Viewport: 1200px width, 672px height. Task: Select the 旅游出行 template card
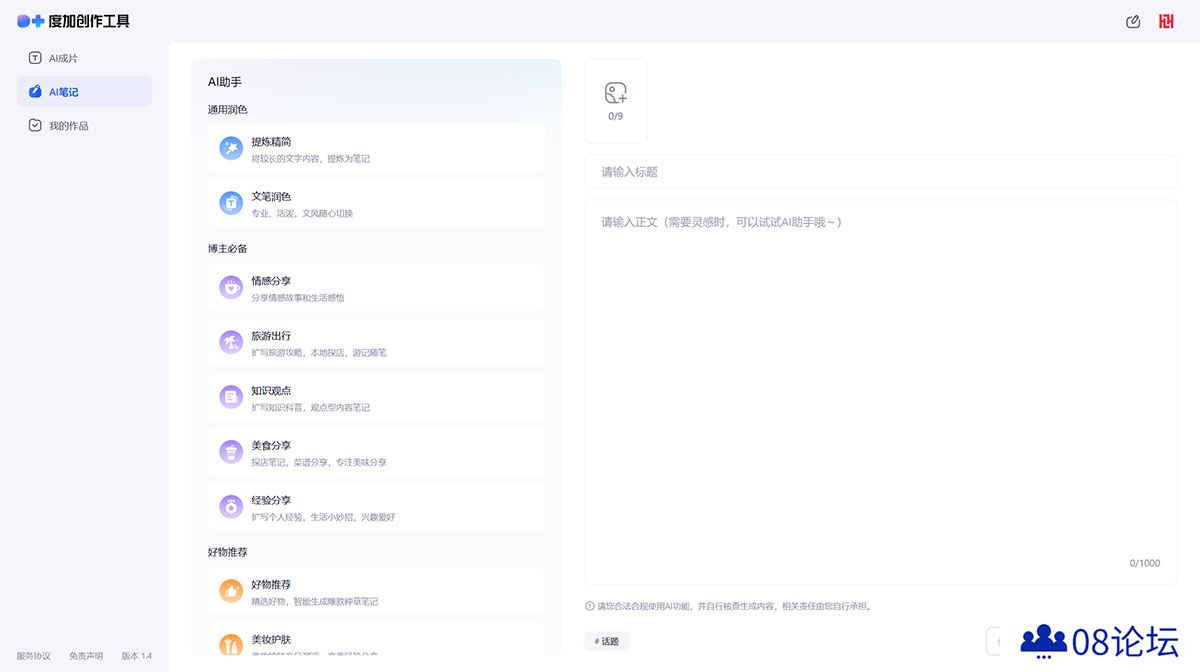pyautogui.click(x=376, y=343)
